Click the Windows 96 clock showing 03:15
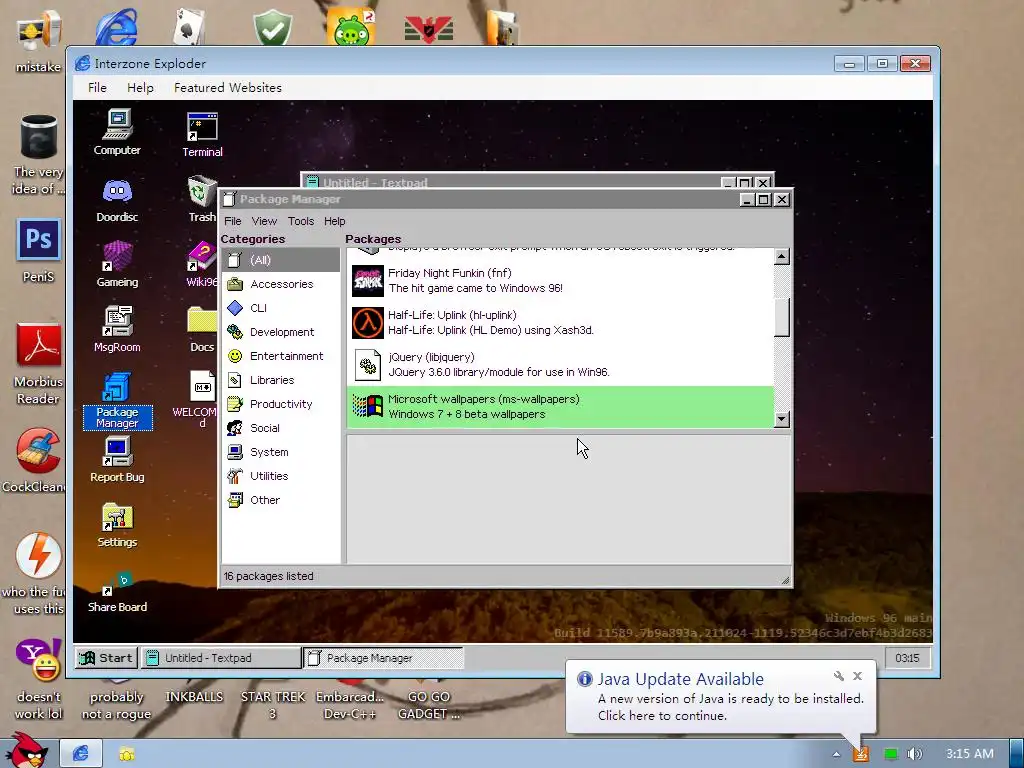Viewport: 1024px width, 768px height. click(907, 658)
